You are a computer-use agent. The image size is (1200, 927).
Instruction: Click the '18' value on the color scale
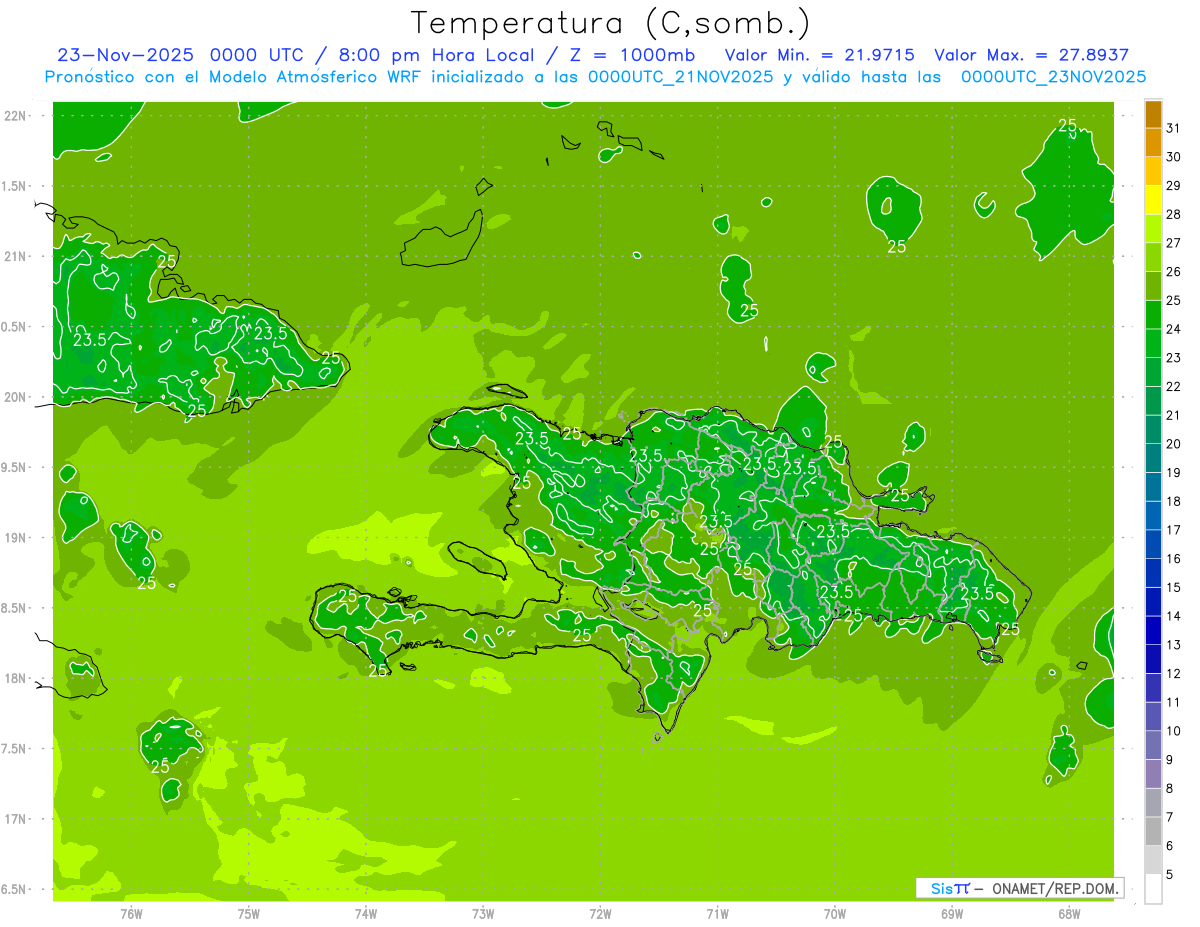pyautogui.click(x=1173, y=501)
